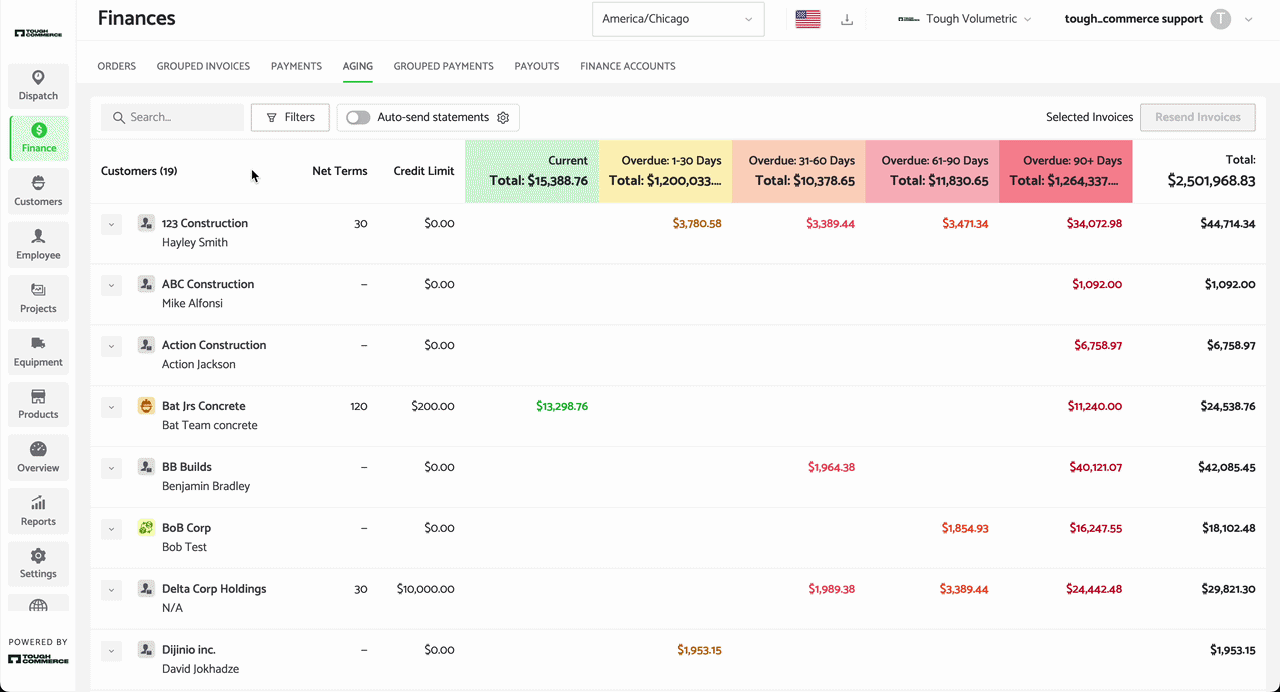Click the Bat Jrs Concrete avatar icon
The image size is (1280, 692).
[146, 406]
